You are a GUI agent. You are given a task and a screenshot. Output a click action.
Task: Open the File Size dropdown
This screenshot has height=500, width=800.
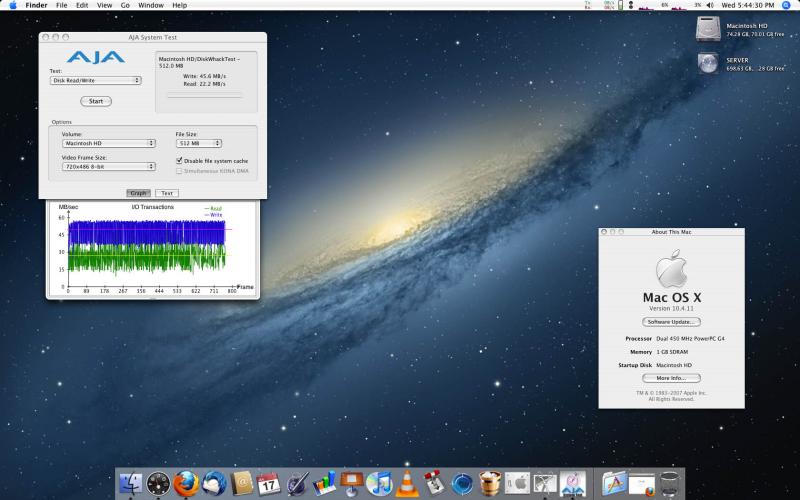coord(198,143)
